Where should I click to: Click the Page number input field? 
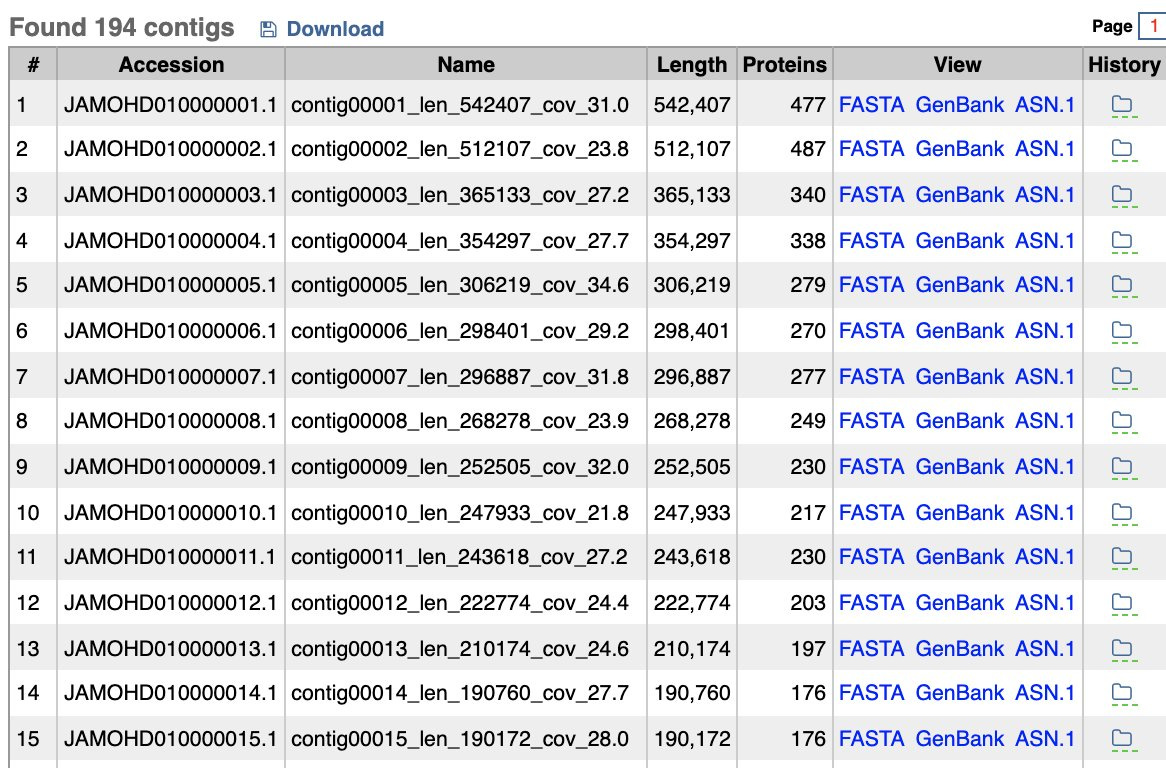tap(1153, 27)
